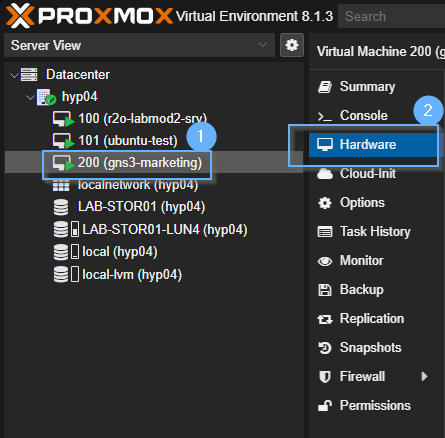Open the Console tab
Image resolution: width=445 pixels, height=438 pixels.
pos(377,116)
